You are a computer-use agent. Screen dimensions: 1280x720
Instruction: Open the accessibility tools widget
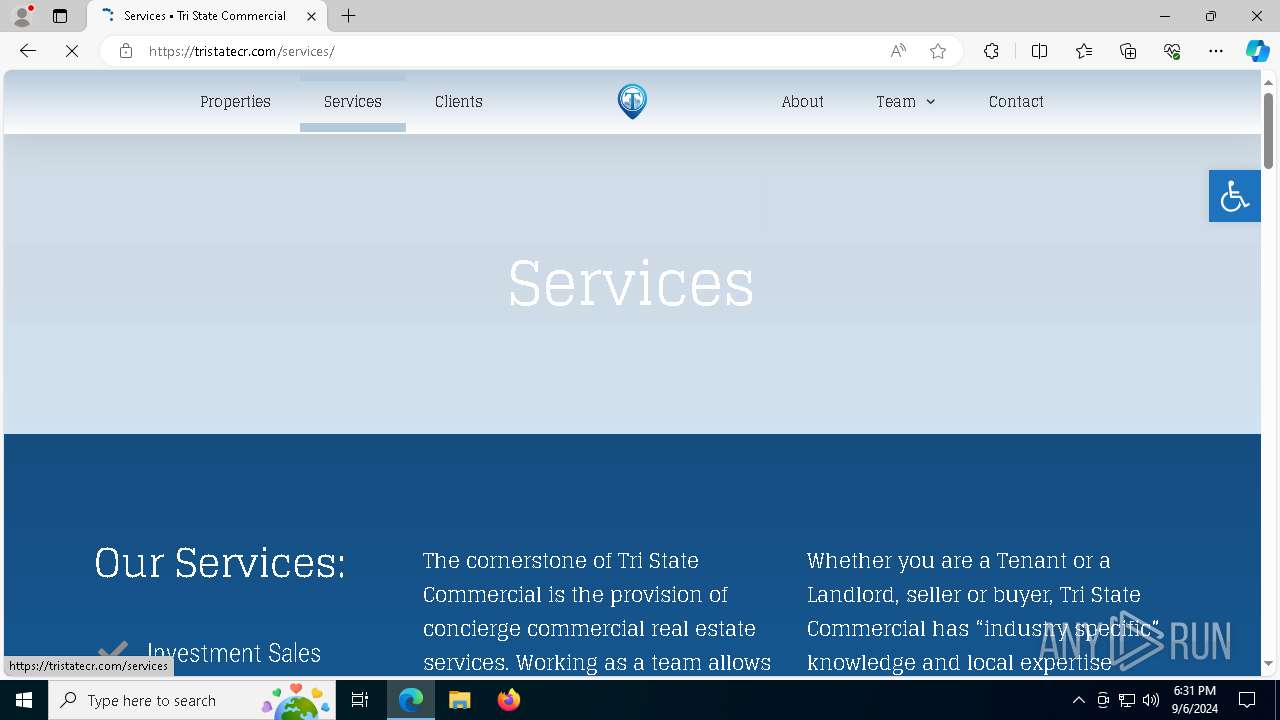click(x=1234, y=196)
